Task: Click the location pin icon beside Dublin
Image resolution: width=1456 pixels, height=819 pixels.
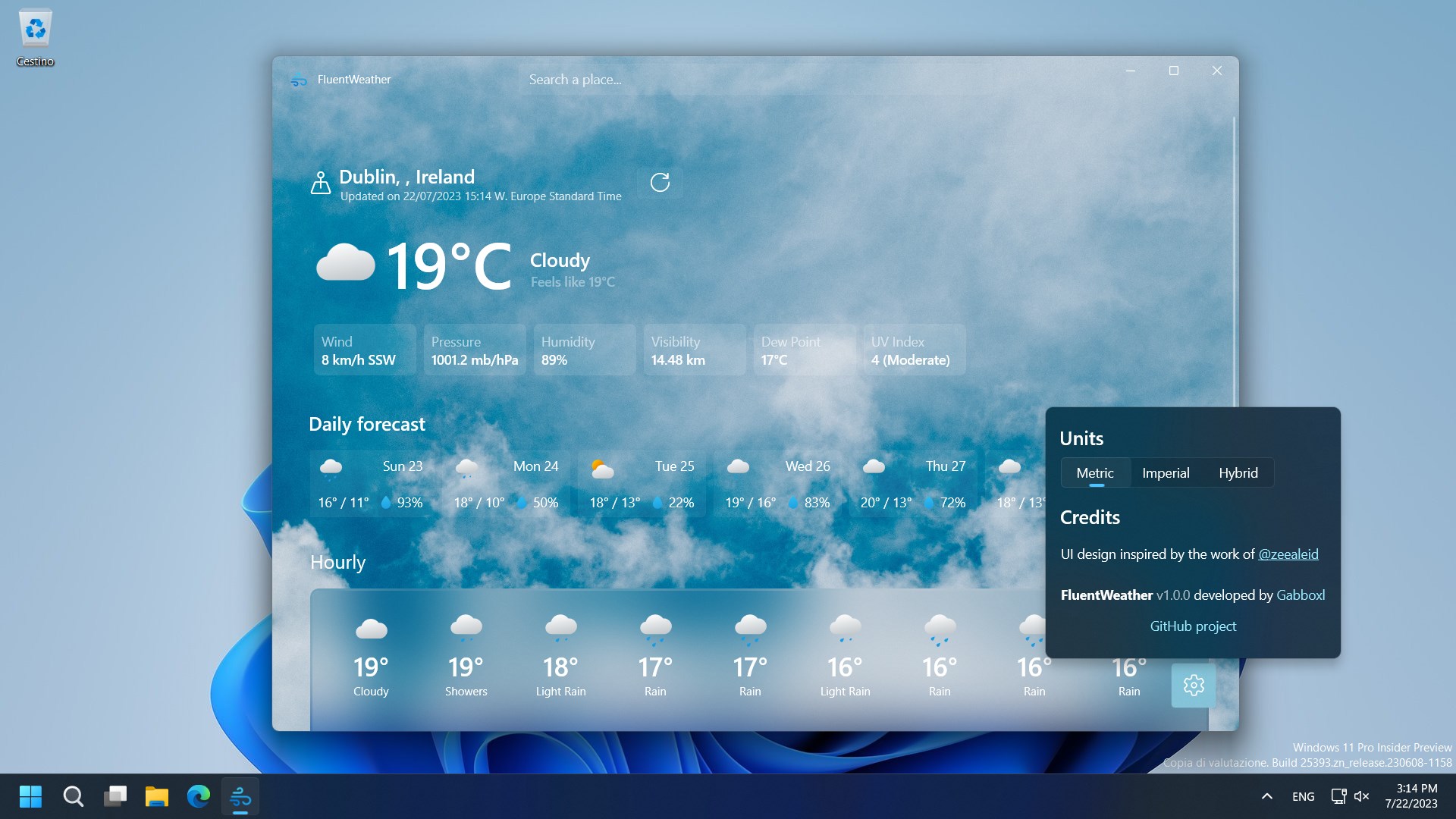Action: [321, 183]
